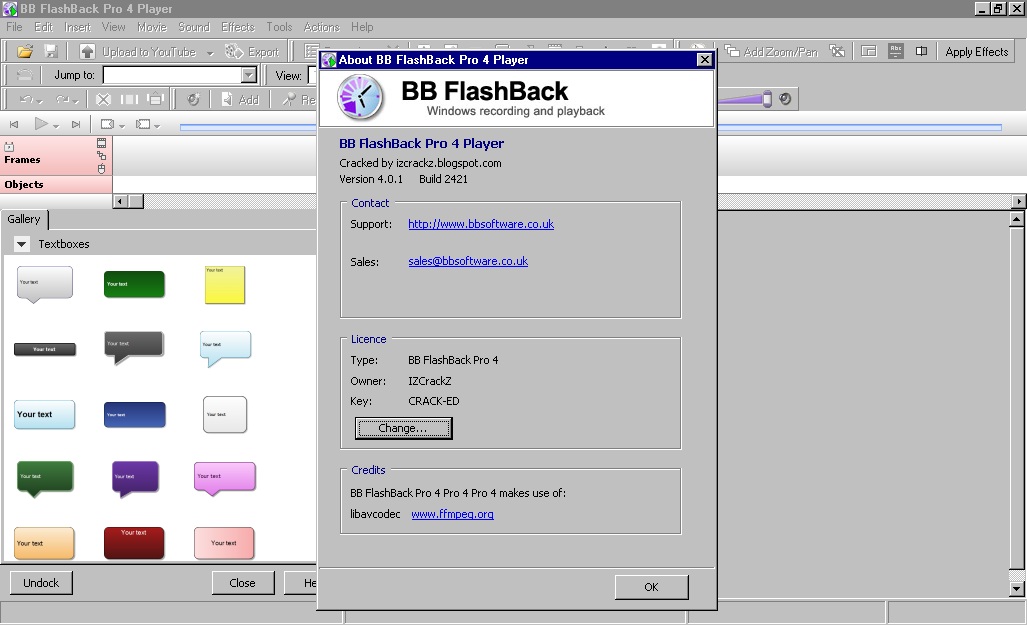Go to the last frame

coord(76,124)
